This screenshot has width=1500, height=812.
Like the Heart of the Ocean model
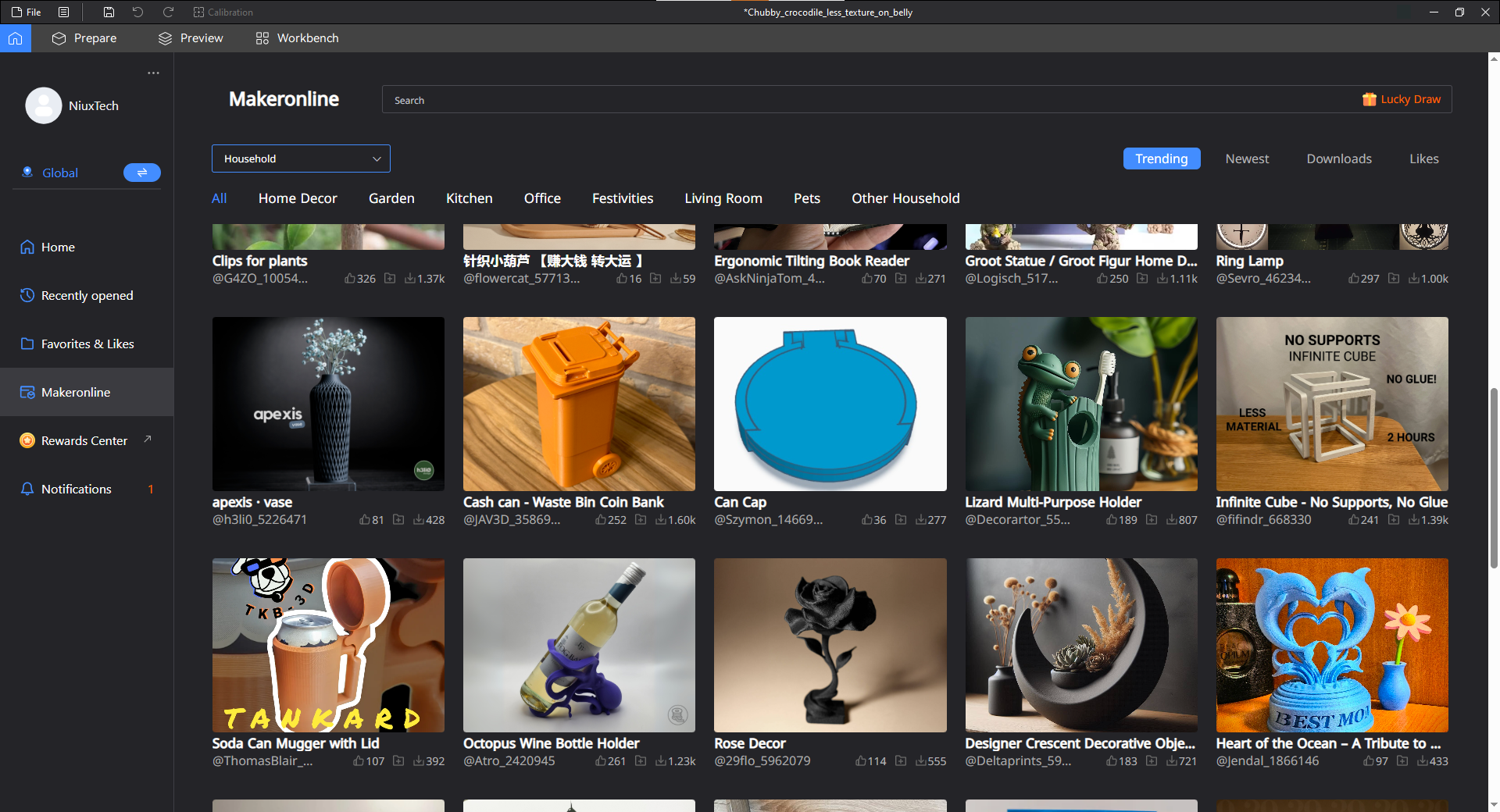[1368, 760]
